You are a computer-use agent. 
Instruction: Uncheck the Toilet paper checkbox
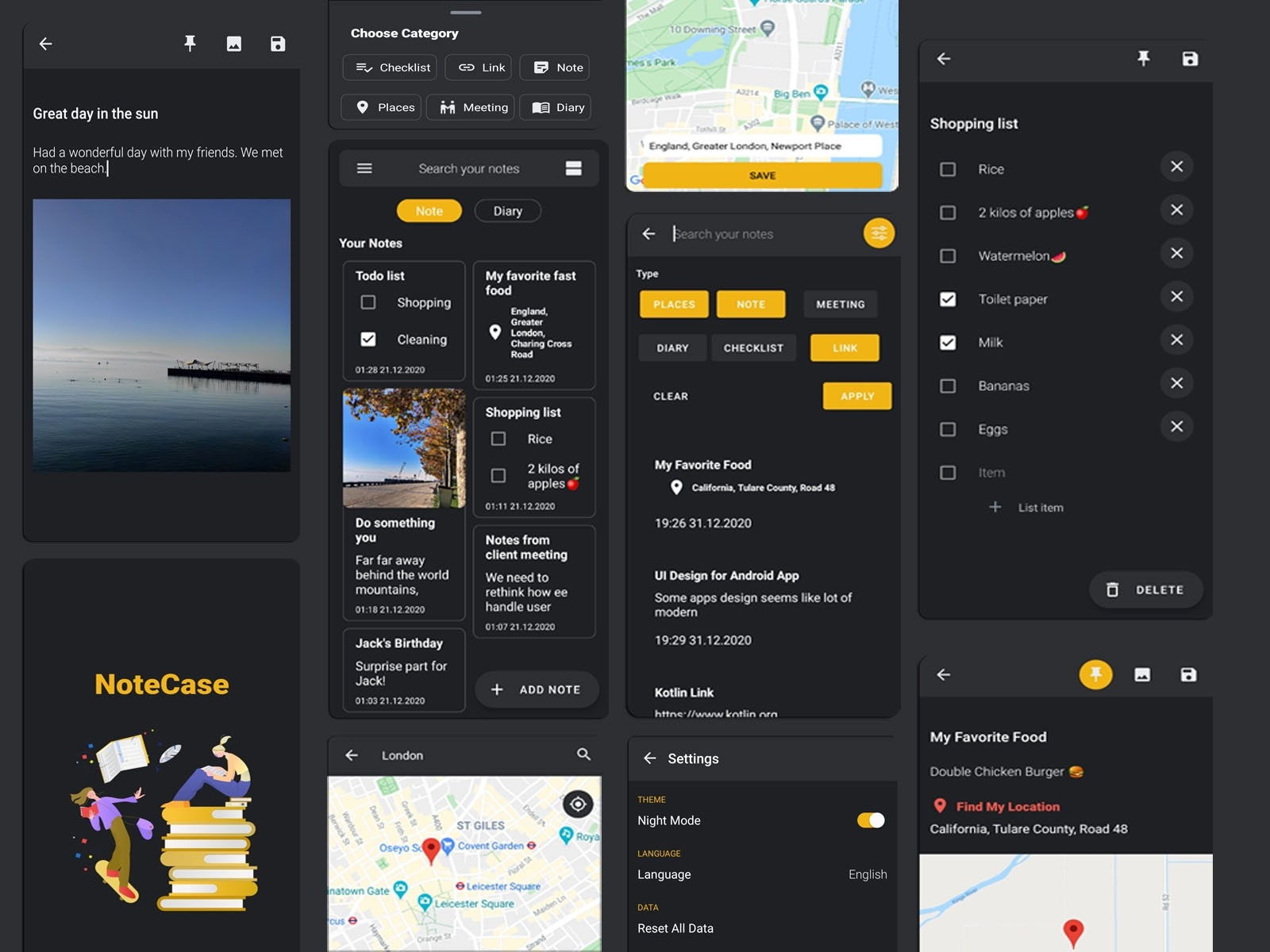tap(948, 299)
